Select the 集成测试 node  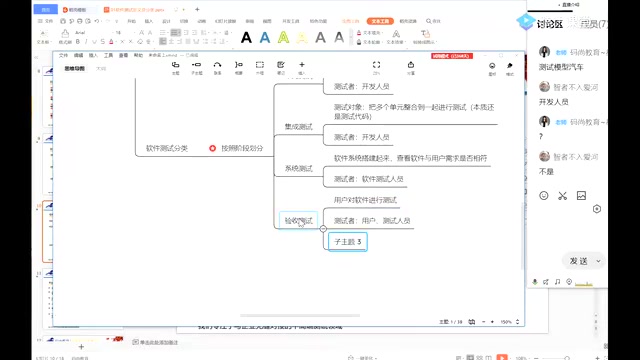coord(298,127)
